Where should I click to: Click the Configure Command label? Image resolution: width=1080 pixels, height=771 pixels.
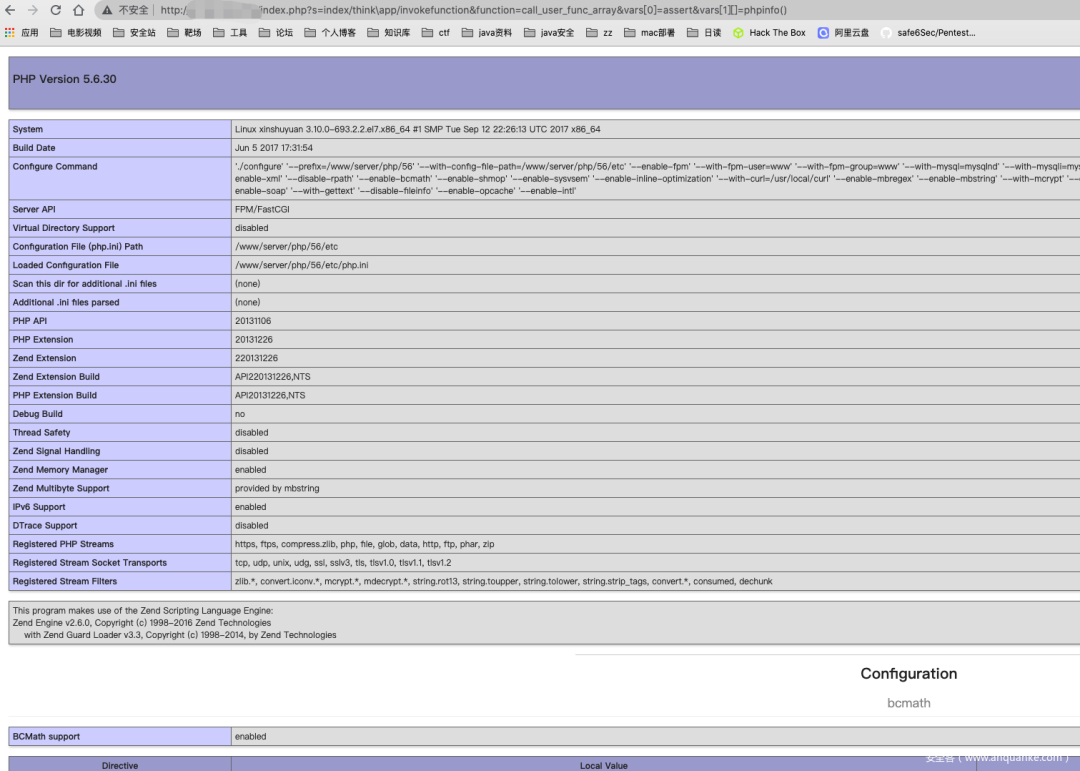point(55,167)
